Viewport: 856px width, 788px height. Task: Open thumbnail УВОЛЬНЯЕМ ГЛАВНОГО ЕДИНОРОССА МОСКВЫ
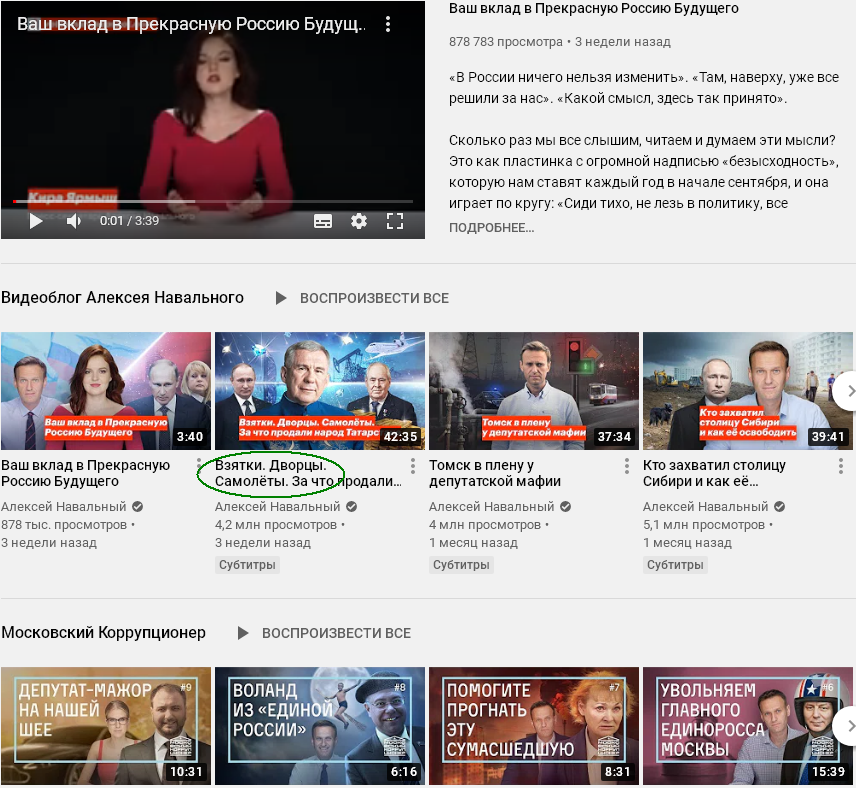pyautogui.click(x=748, y=726)
